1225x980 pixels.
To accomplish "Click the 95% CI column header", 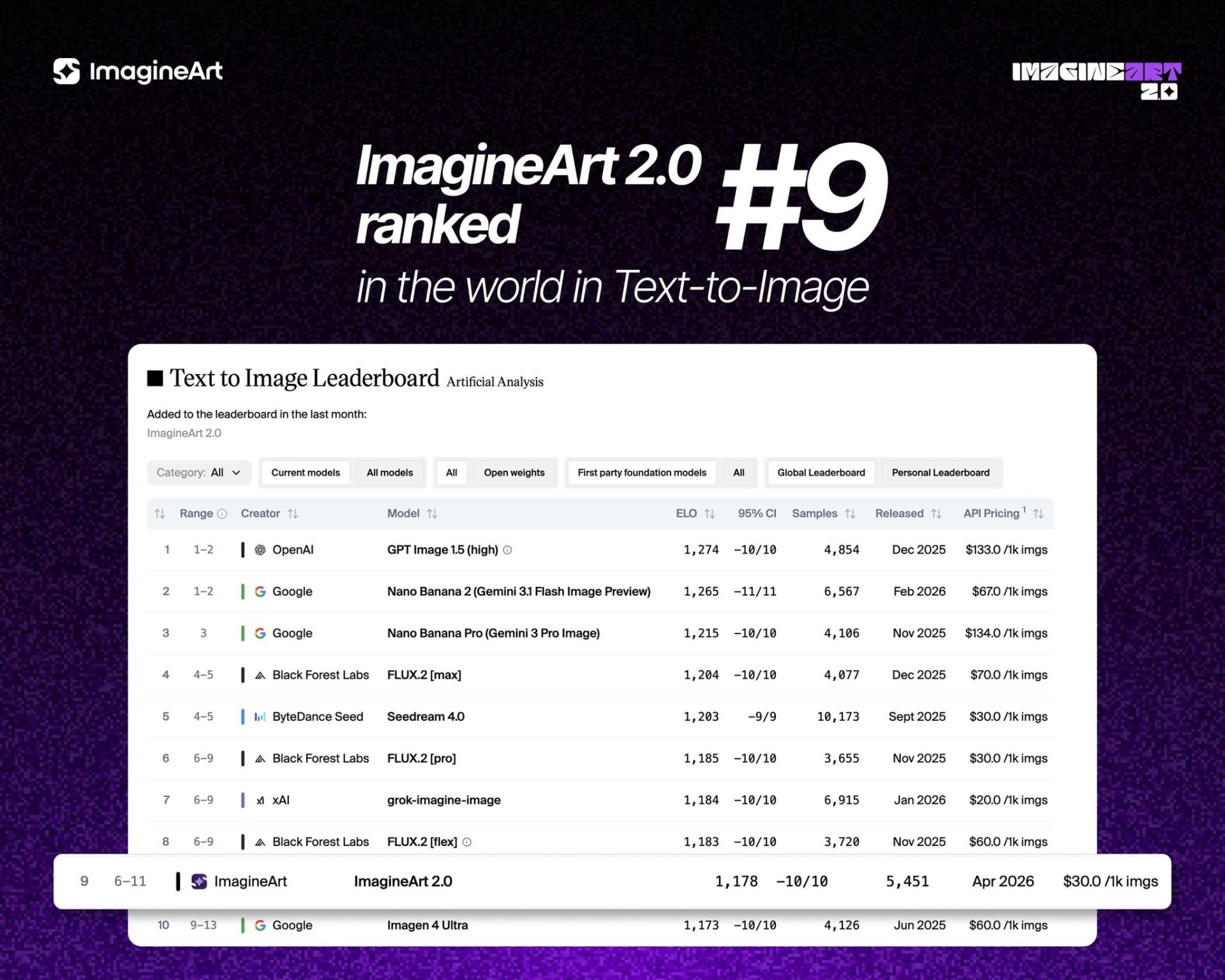I will pyautogui.click(x=757, y=514).
